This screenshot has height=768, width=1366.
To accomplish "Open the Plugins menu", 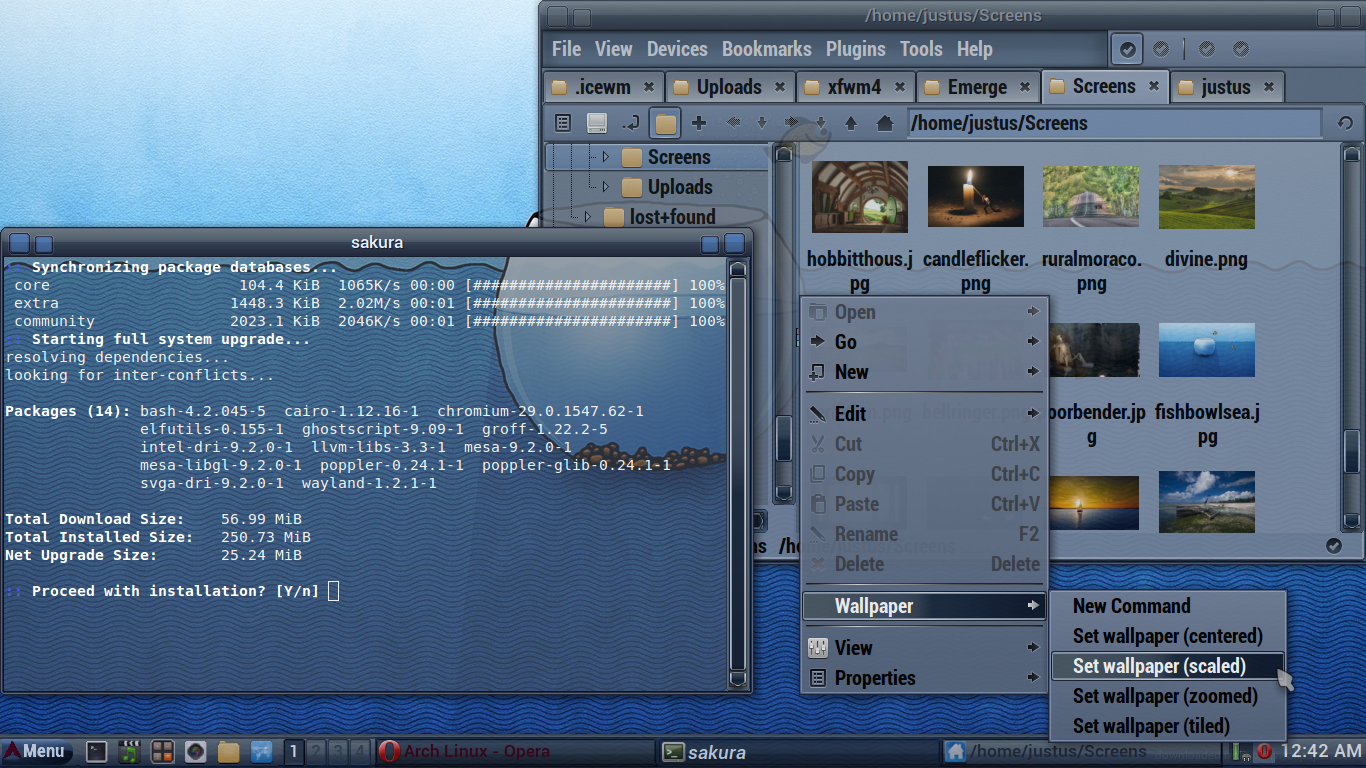I will pos(856,49).
